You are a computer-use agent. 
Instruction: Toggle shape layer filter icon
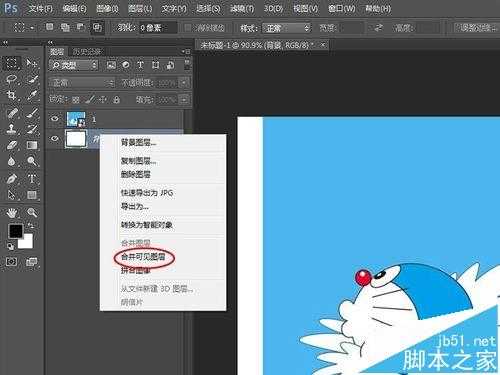[155, 65]
